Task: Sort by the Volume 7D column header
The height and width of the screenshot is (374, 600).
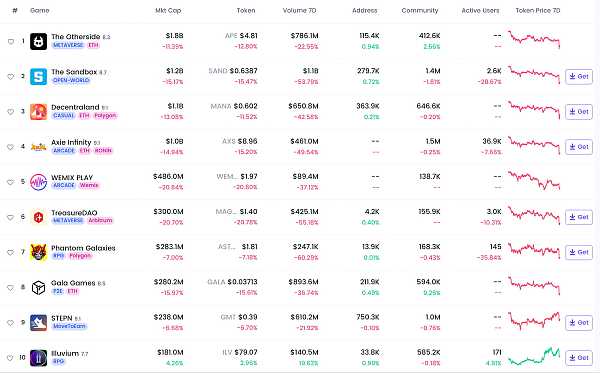Action: [299, 11]
